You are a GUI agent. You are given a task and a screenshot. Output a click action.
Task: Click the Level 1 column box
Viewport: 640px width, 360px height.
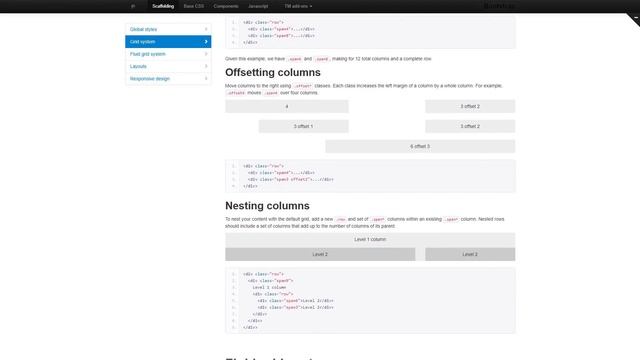coord(370,239)
